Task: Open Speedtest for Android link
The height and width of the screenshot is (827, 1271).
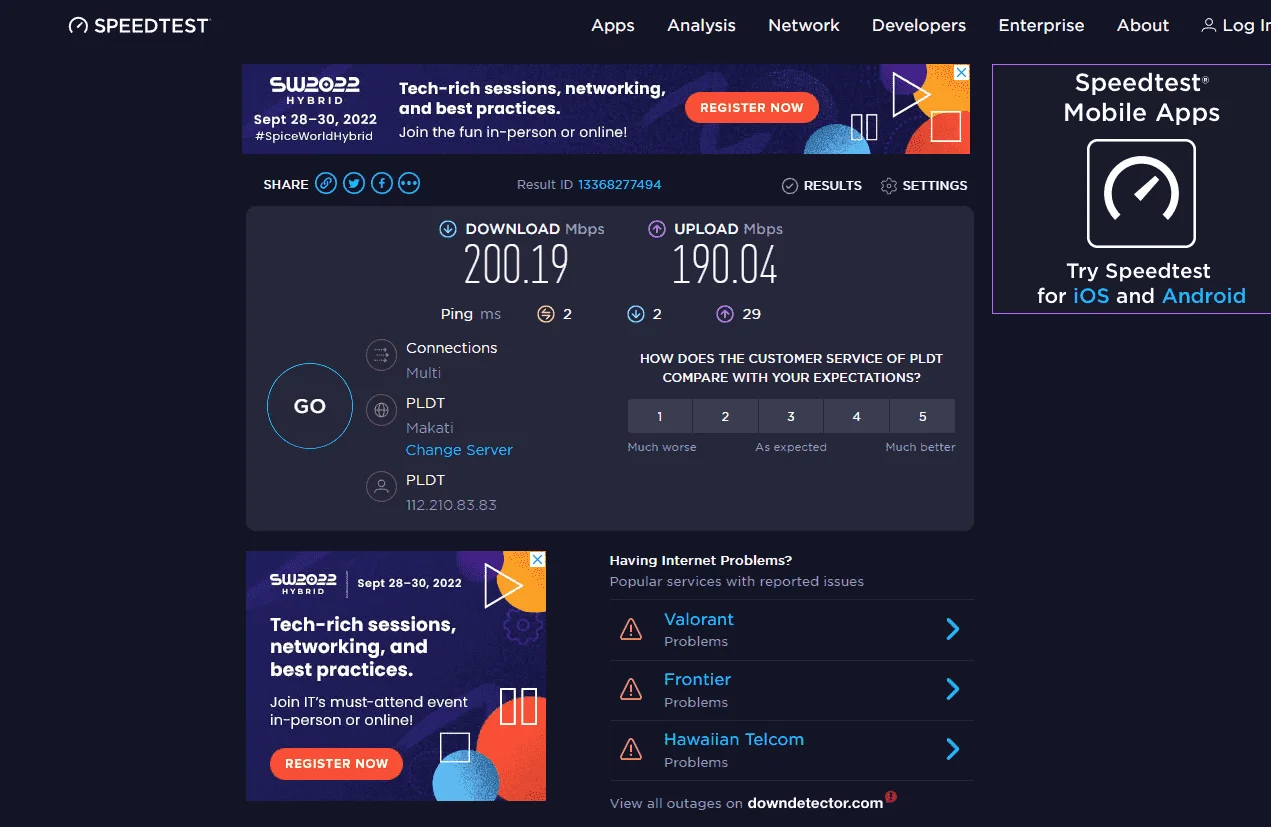Action: 1204,296
